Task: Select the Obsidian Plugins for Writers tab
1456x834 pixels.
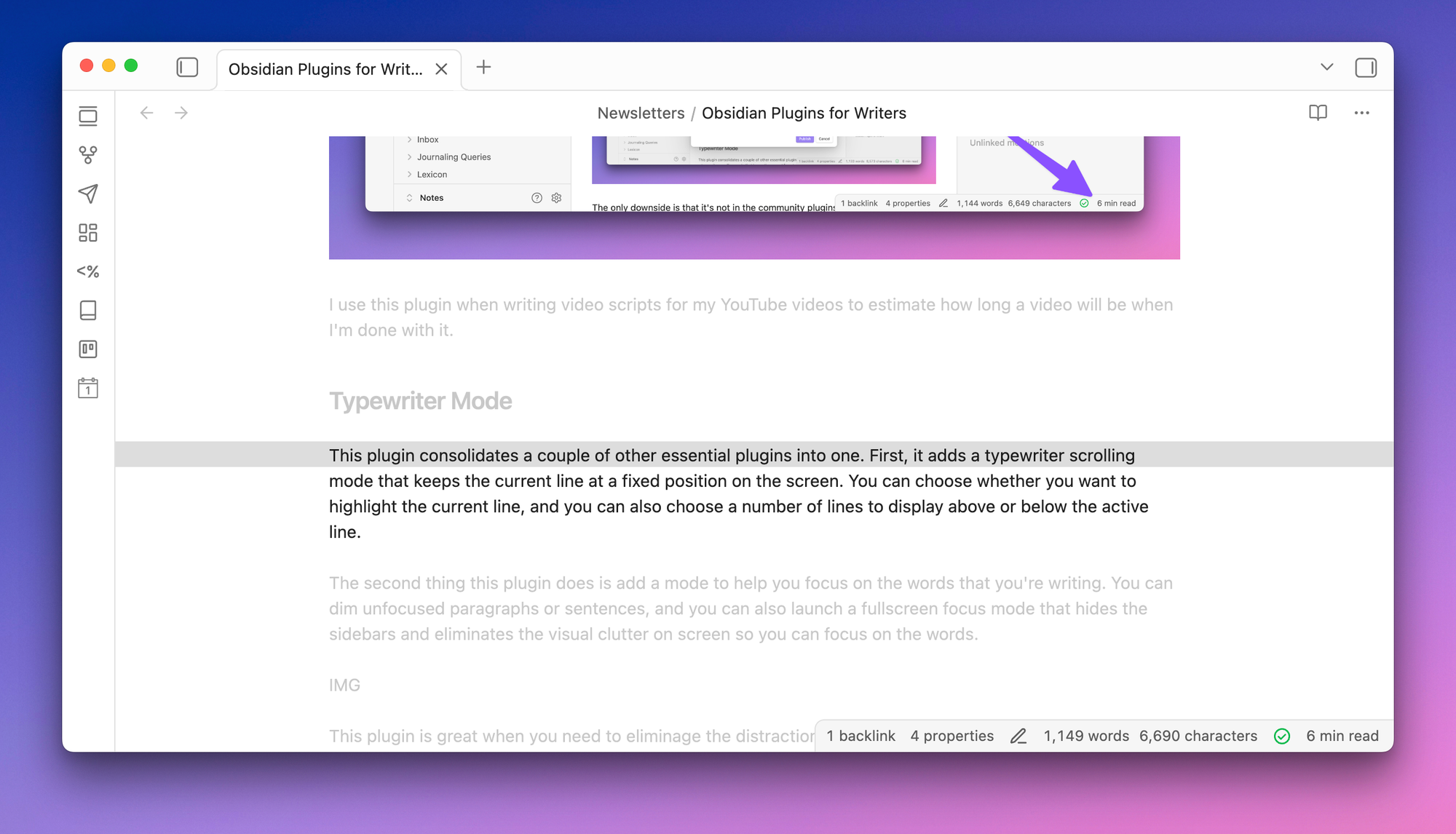Action: coord(325,69)
